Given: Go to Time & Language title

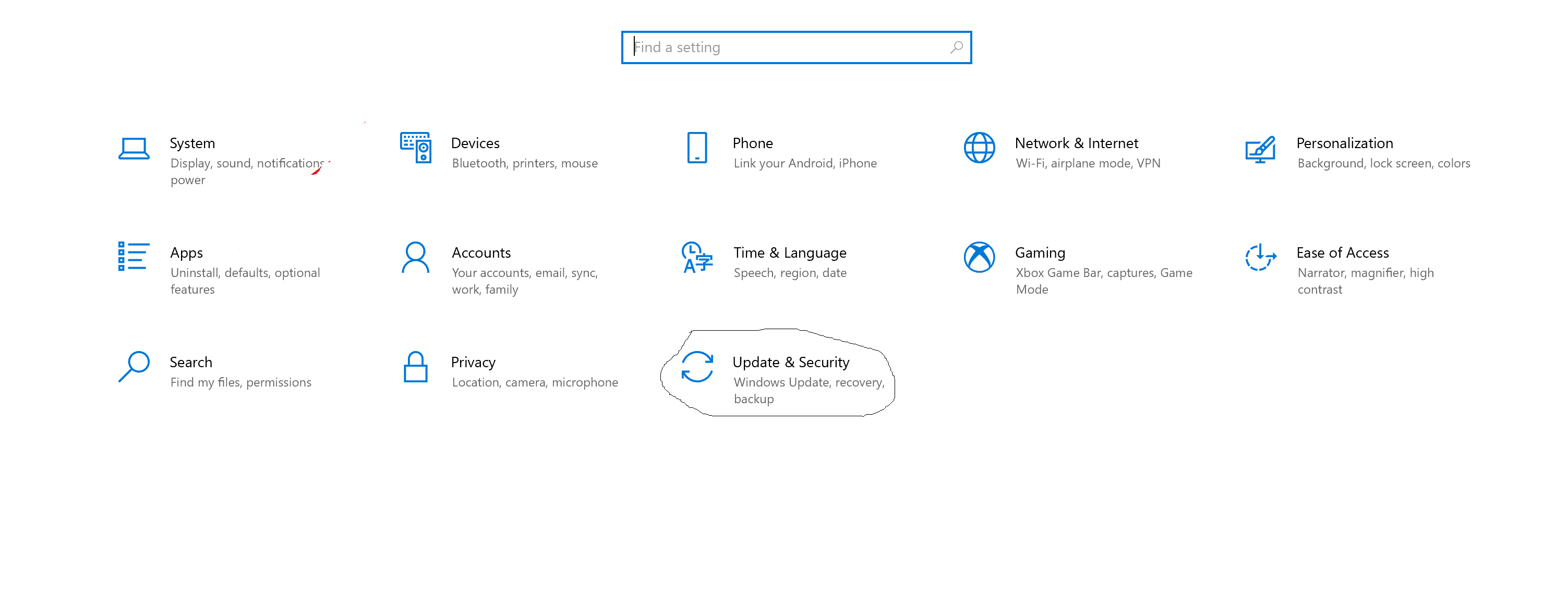Looking at the screenshot, I should [x=790, y=252].
